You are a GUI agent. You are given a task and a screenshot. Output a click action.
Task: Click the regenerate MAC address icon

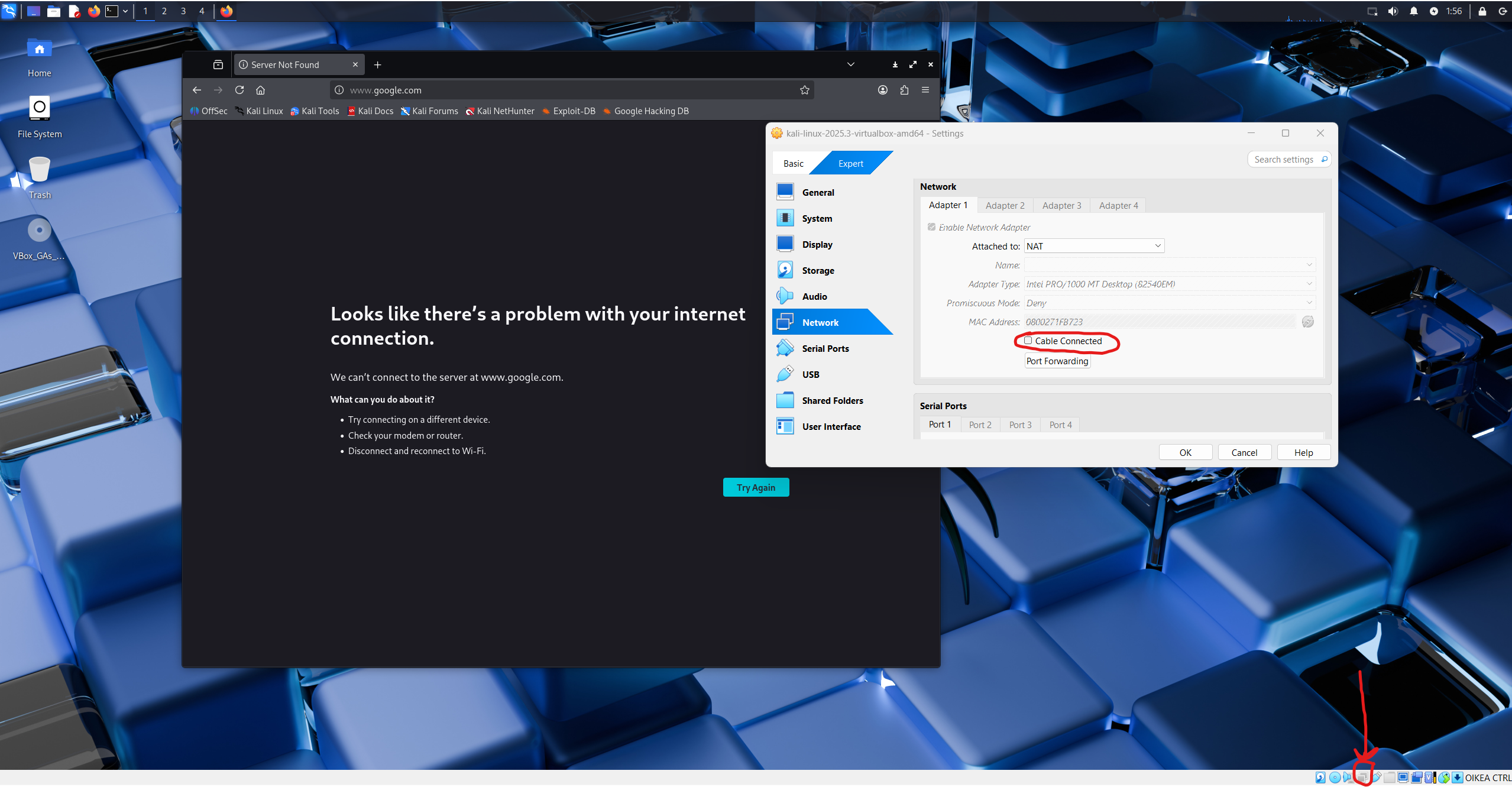[1307, 322]
